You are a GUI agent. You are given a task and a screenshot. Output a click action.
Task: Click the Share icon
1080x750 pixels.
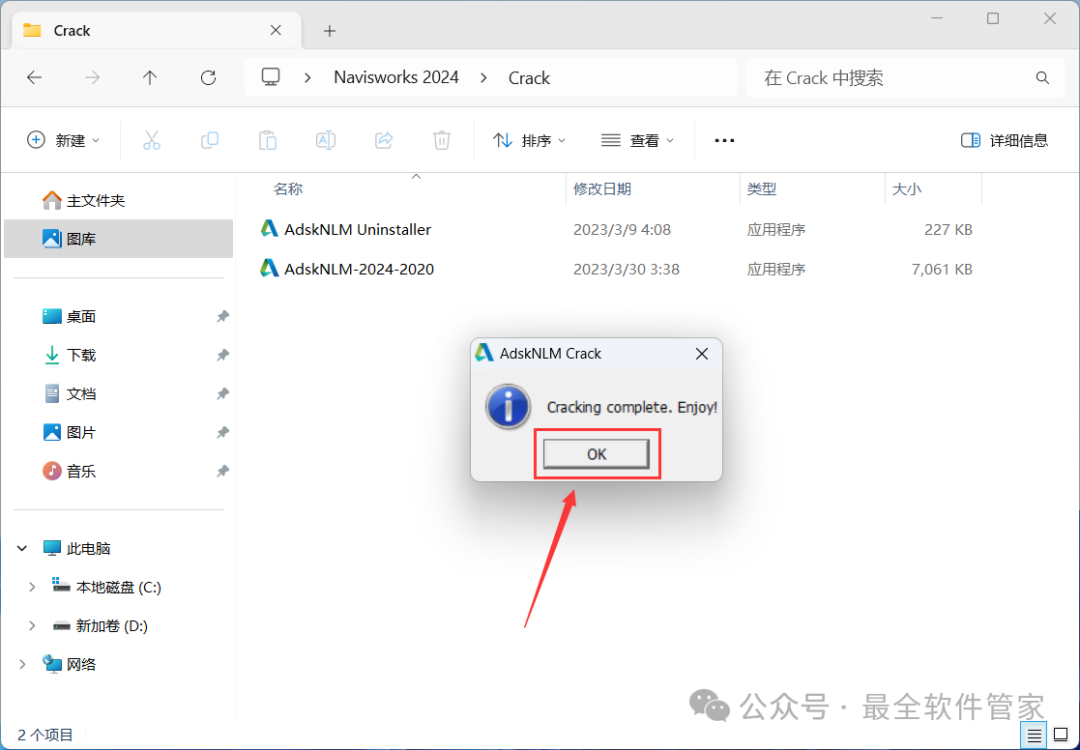point(384,140)
